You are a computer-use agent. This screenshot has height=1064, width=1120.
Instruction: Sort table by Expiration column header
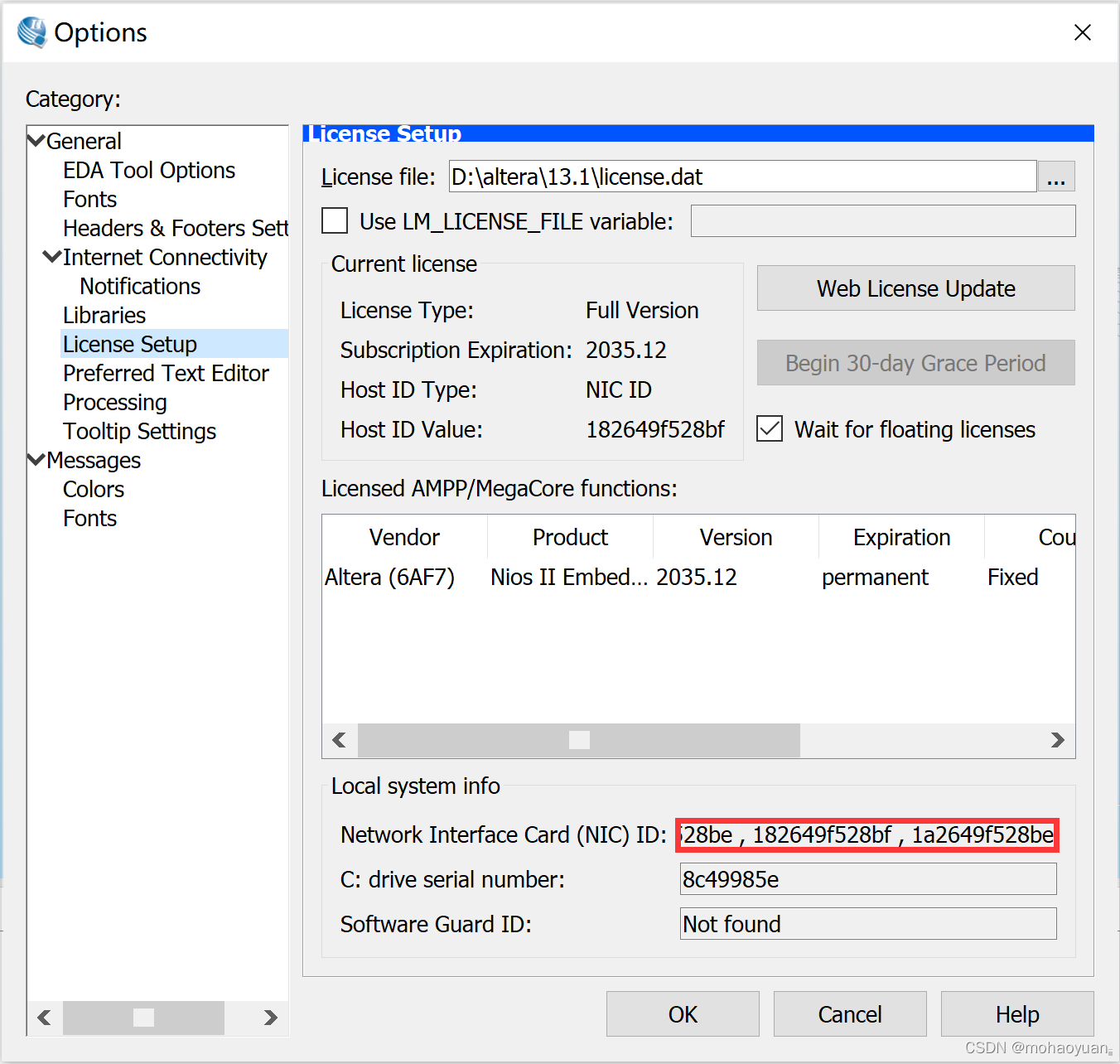(x=901, y=537)
